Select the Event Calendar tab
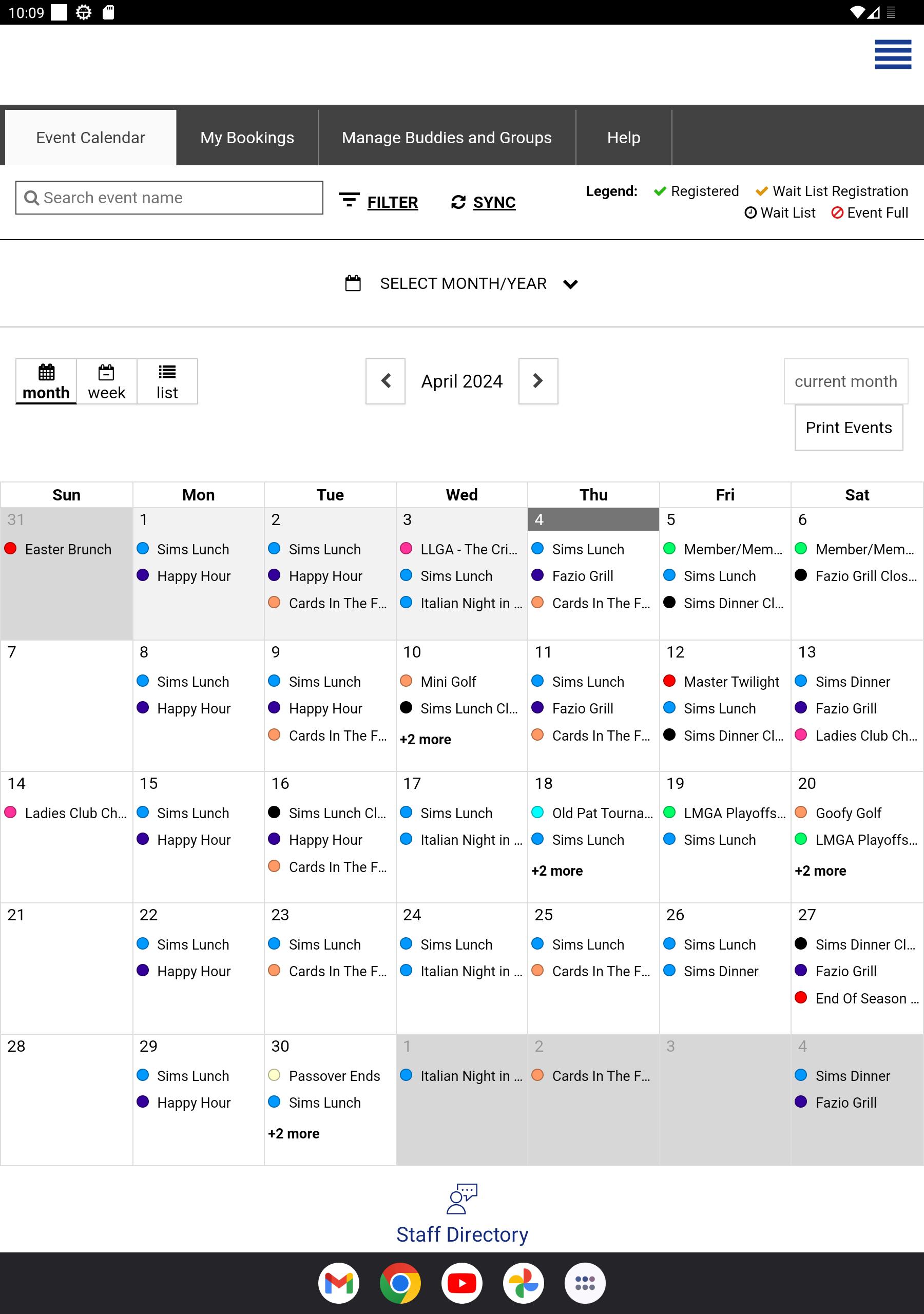This screenshot has width=924, height=1314. tap(90, 138)
